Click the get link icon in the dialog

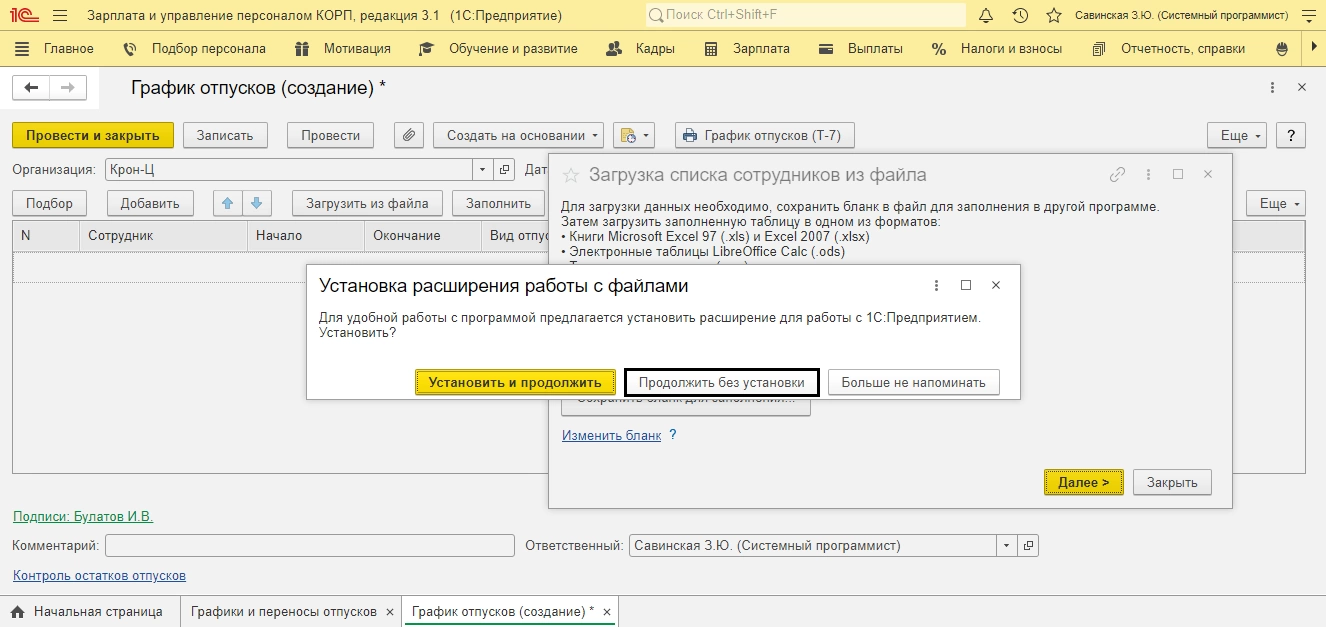[x=1118, y=175]
